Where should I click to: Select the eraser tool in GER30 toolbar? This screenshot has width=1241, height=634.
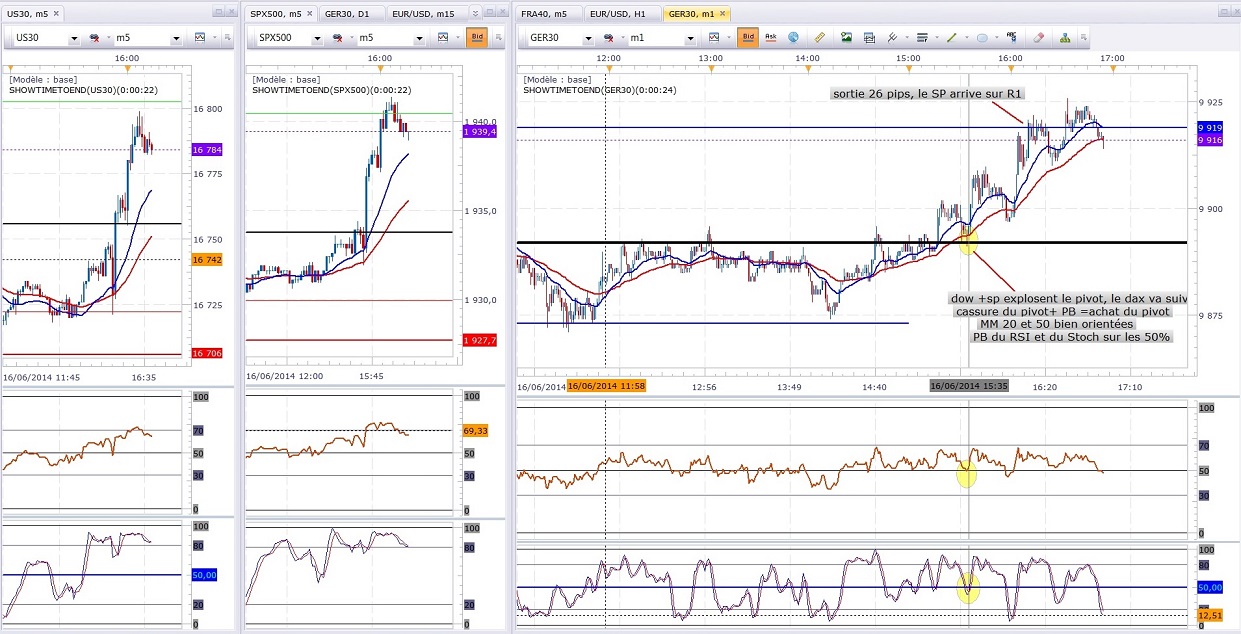click(x=1038, y=38)
